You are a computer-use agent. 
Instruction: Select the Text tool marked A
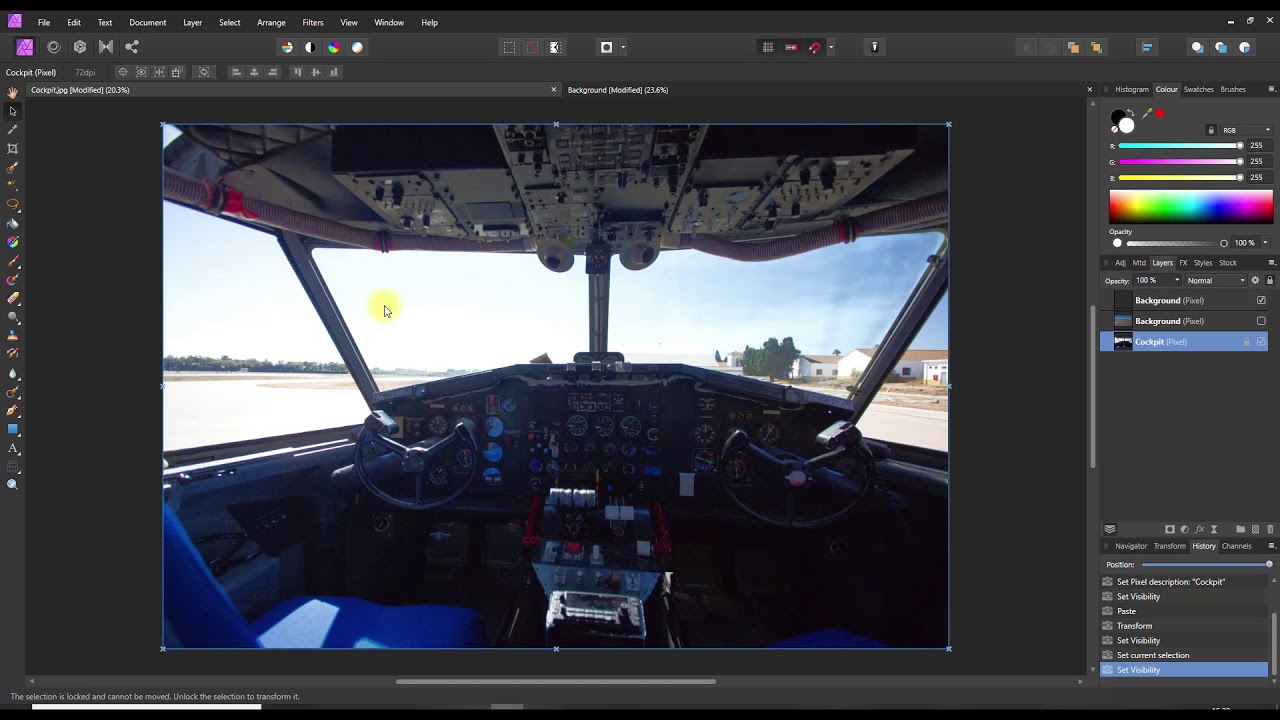point(13,448)
